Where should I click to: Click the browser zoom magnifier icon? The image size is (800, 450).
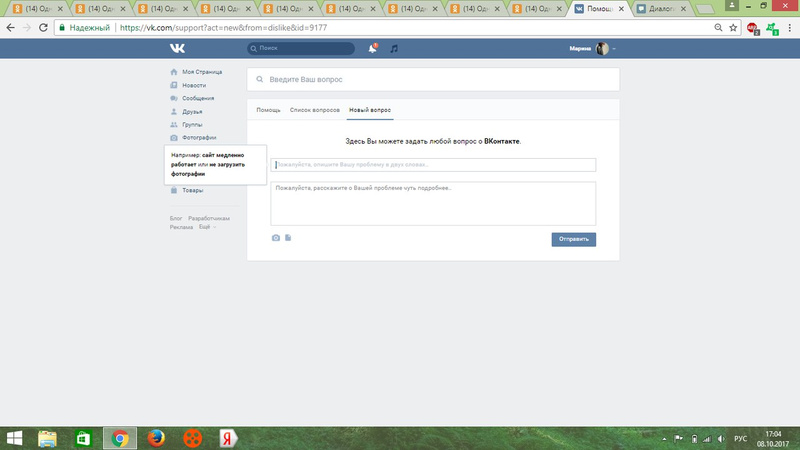716,27
